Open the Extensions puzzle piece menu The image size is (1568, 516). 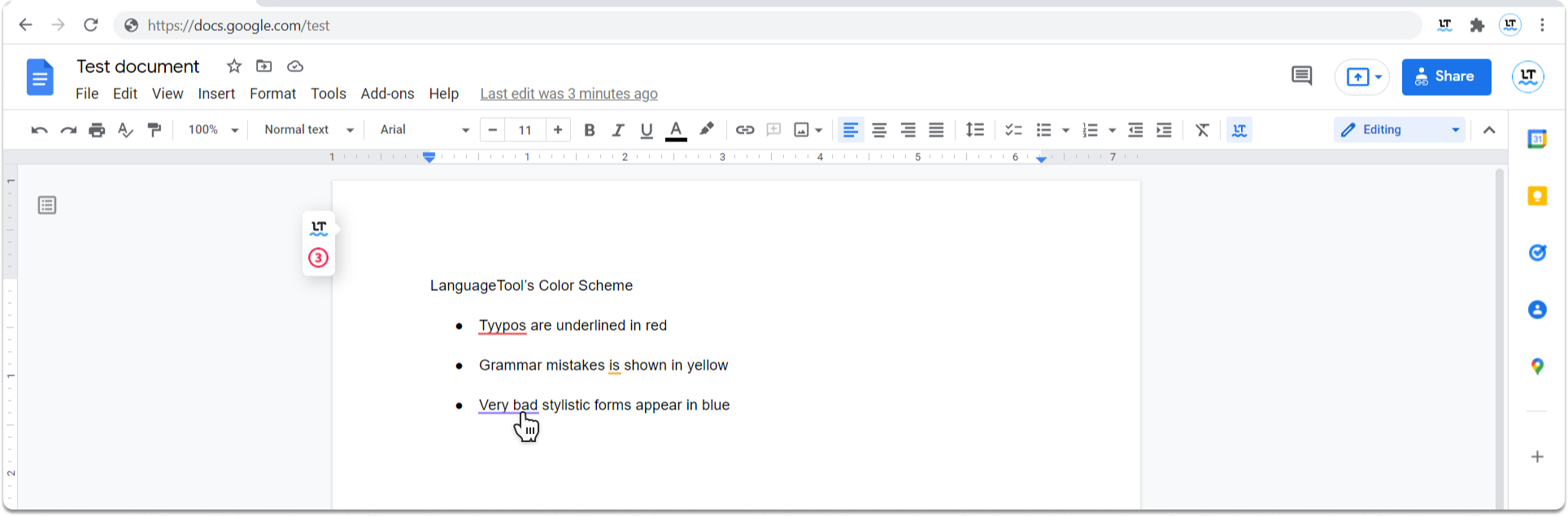(x=1477, y=25)
